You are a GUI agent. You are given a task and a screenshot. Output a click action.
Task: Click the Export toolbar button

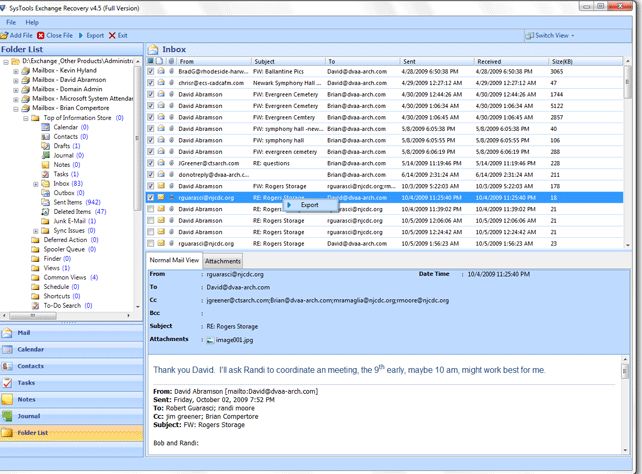pyautogui.click(x=91, y=36)
